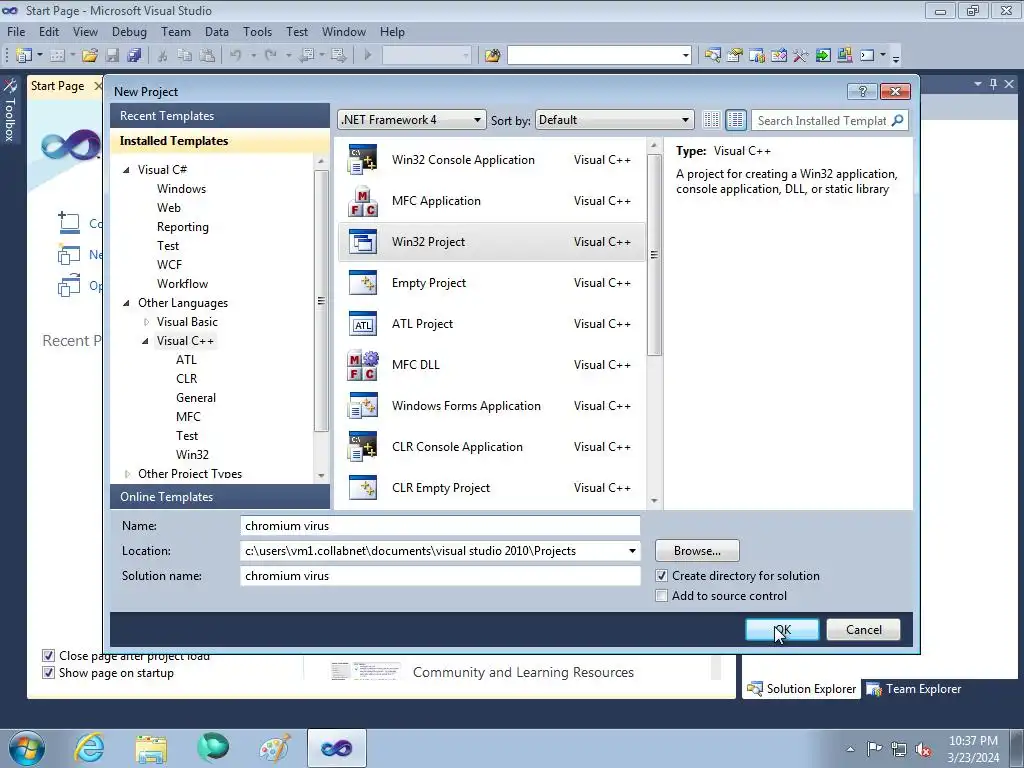This screenshot has width=1024, height=768.
Task: Open the Tools menu
Action: click(257, 31)
